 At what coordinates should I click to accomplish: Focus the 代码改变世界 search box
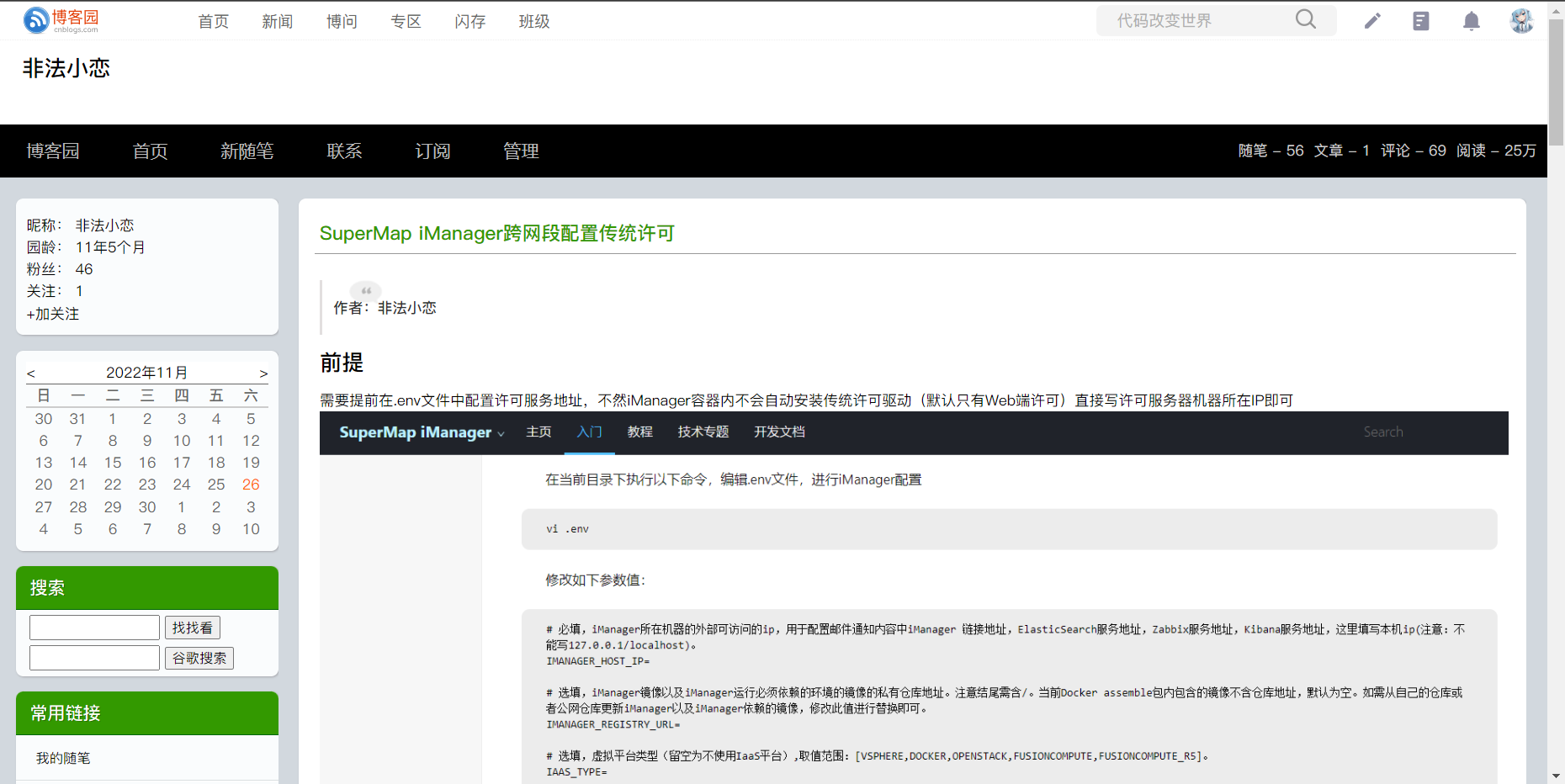1199,21
